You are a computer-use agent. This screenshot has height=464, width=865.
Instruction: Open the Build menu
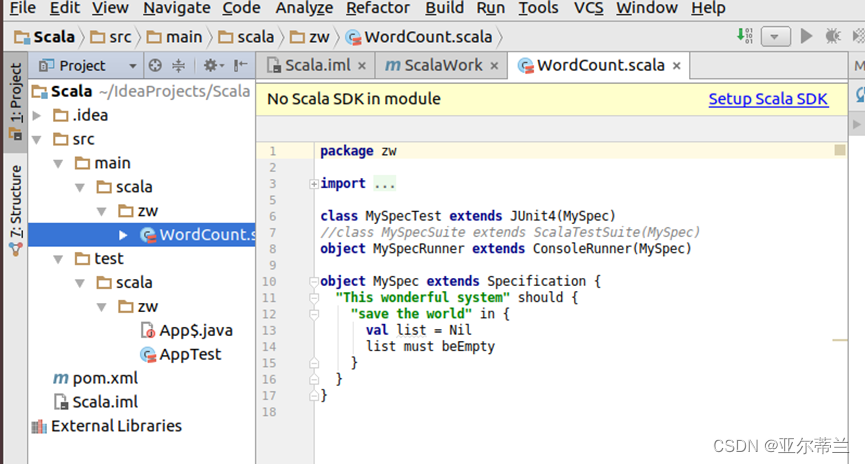click(444, 8)
